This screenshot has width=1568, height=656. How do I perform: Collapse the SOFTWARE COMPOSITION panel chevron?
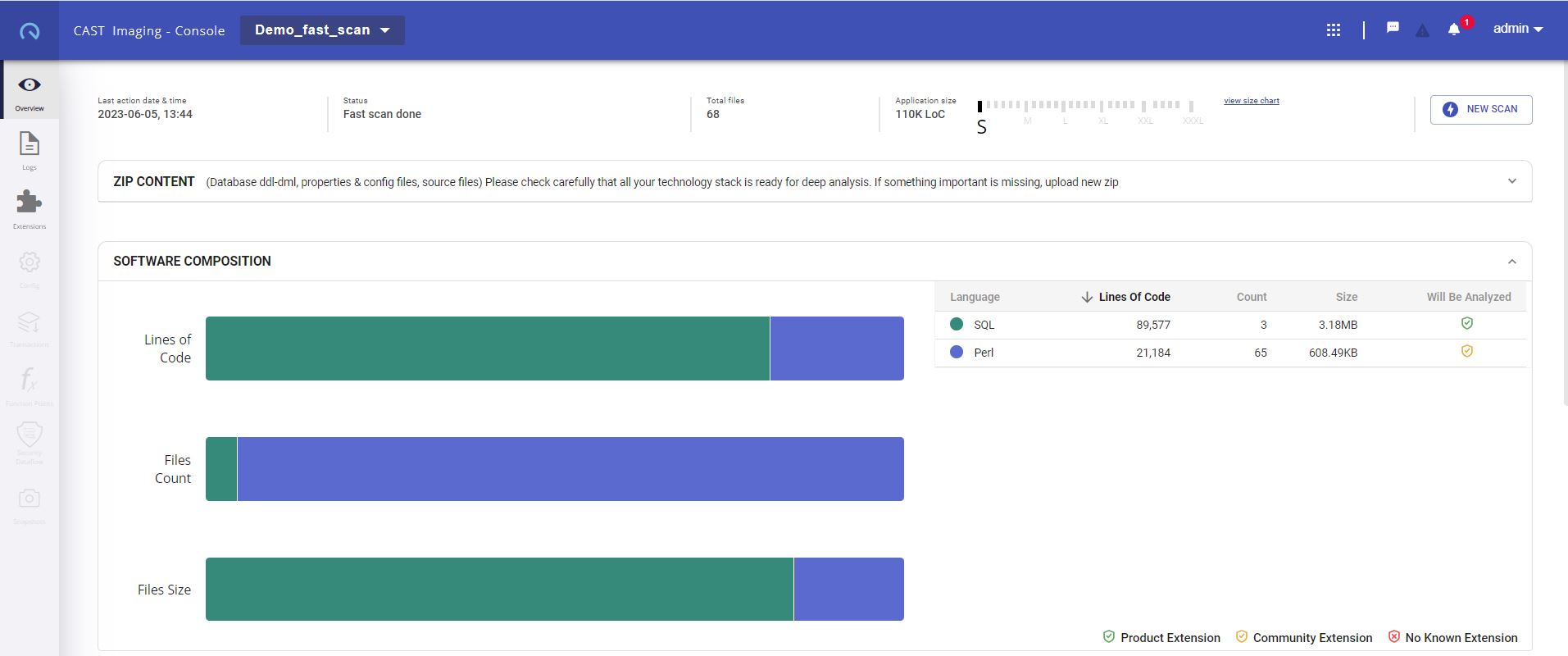pyautogui.click(x=1512, y=262)
